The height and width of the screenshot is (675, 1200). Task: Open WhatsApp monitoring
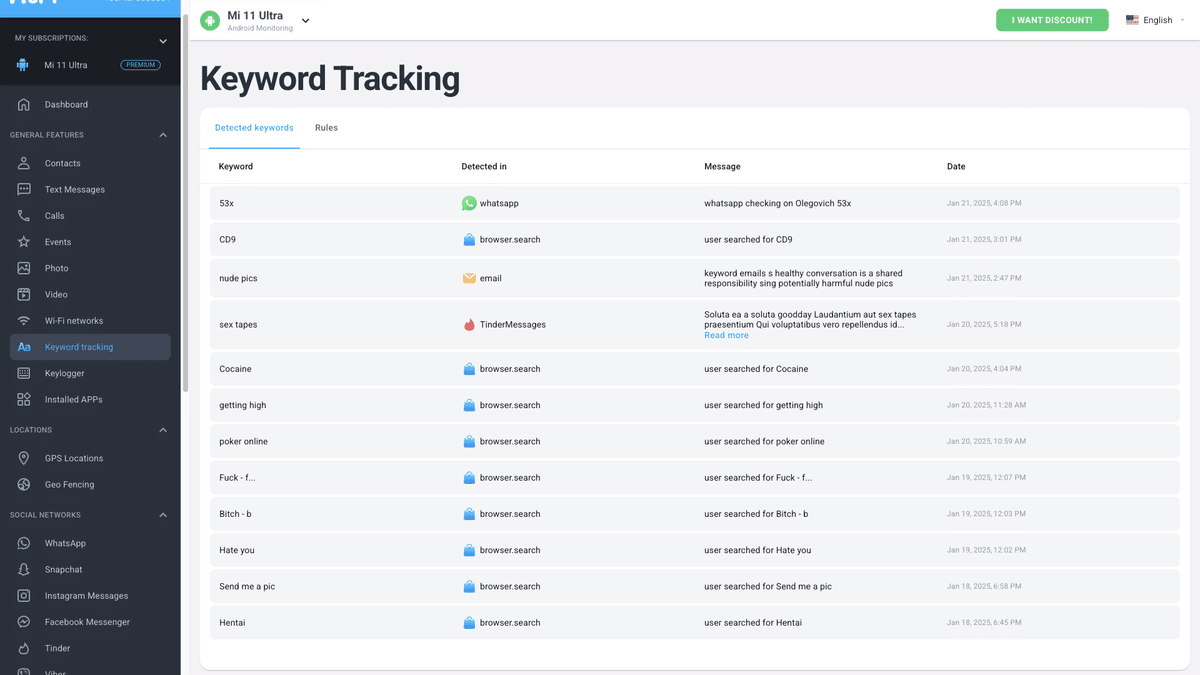pos(63,542)
